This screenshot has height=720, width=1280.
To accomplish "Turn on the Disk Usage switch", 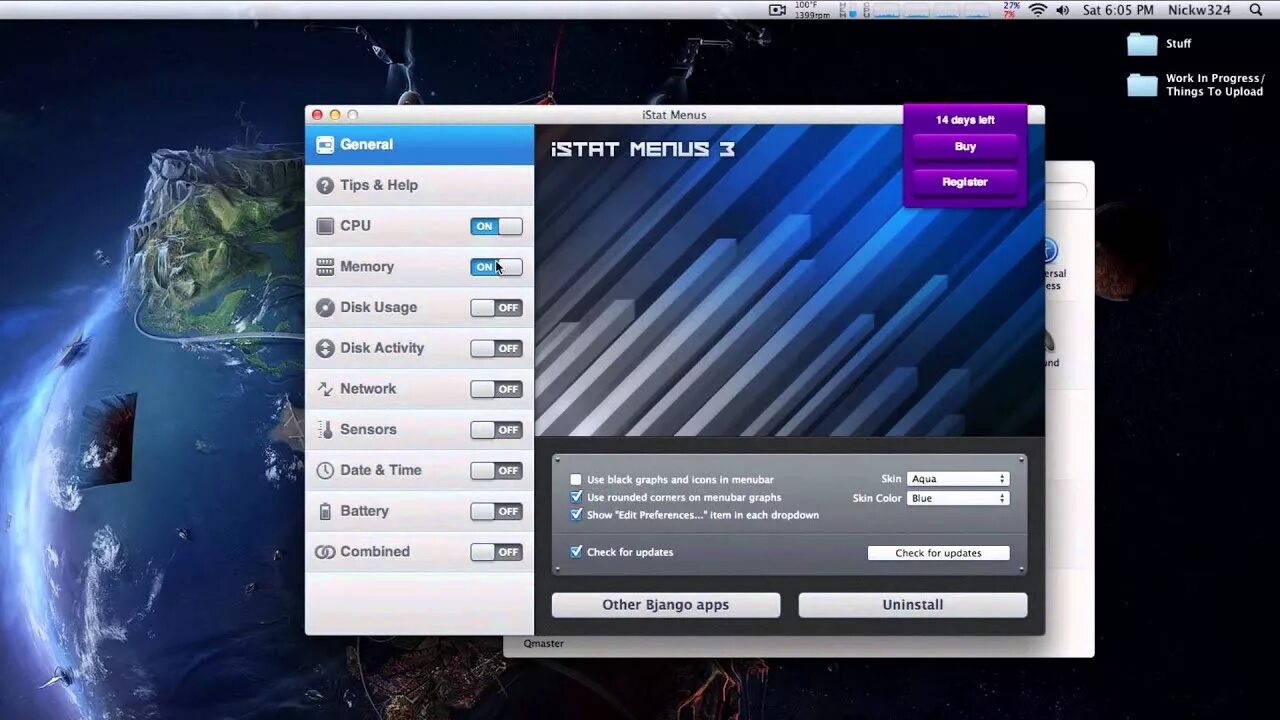I will click(496, 308).
